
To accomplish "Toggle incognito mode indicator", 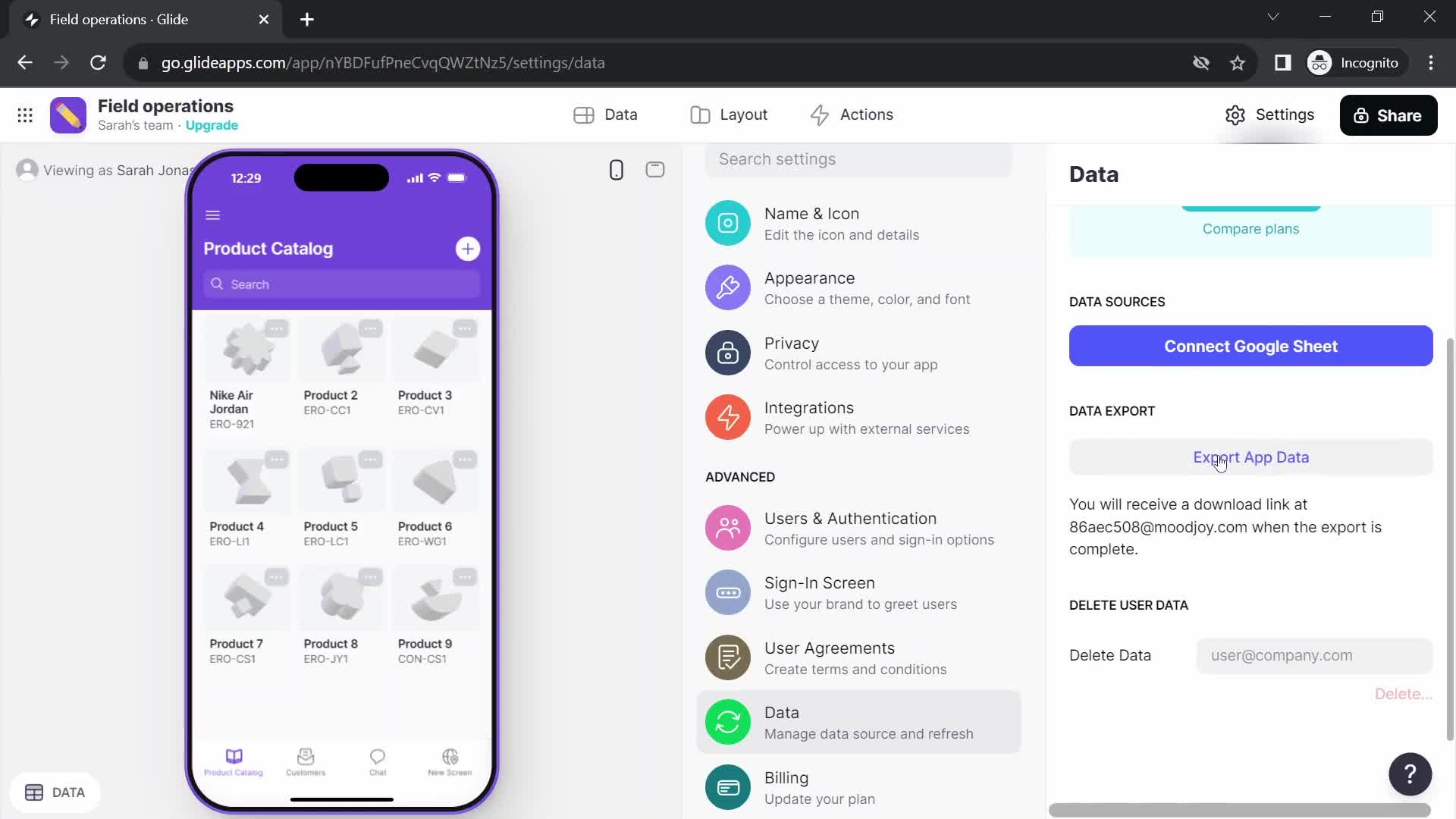I will tap(1356, 63).
